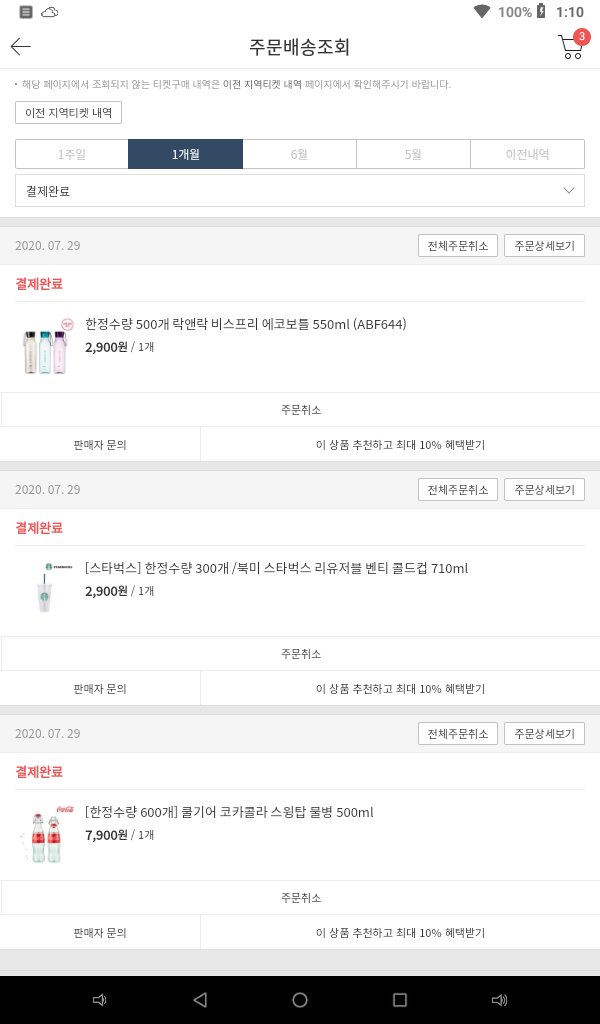Select the 1개월 period tab
600x1024 pixels.
tap(186, 154)
